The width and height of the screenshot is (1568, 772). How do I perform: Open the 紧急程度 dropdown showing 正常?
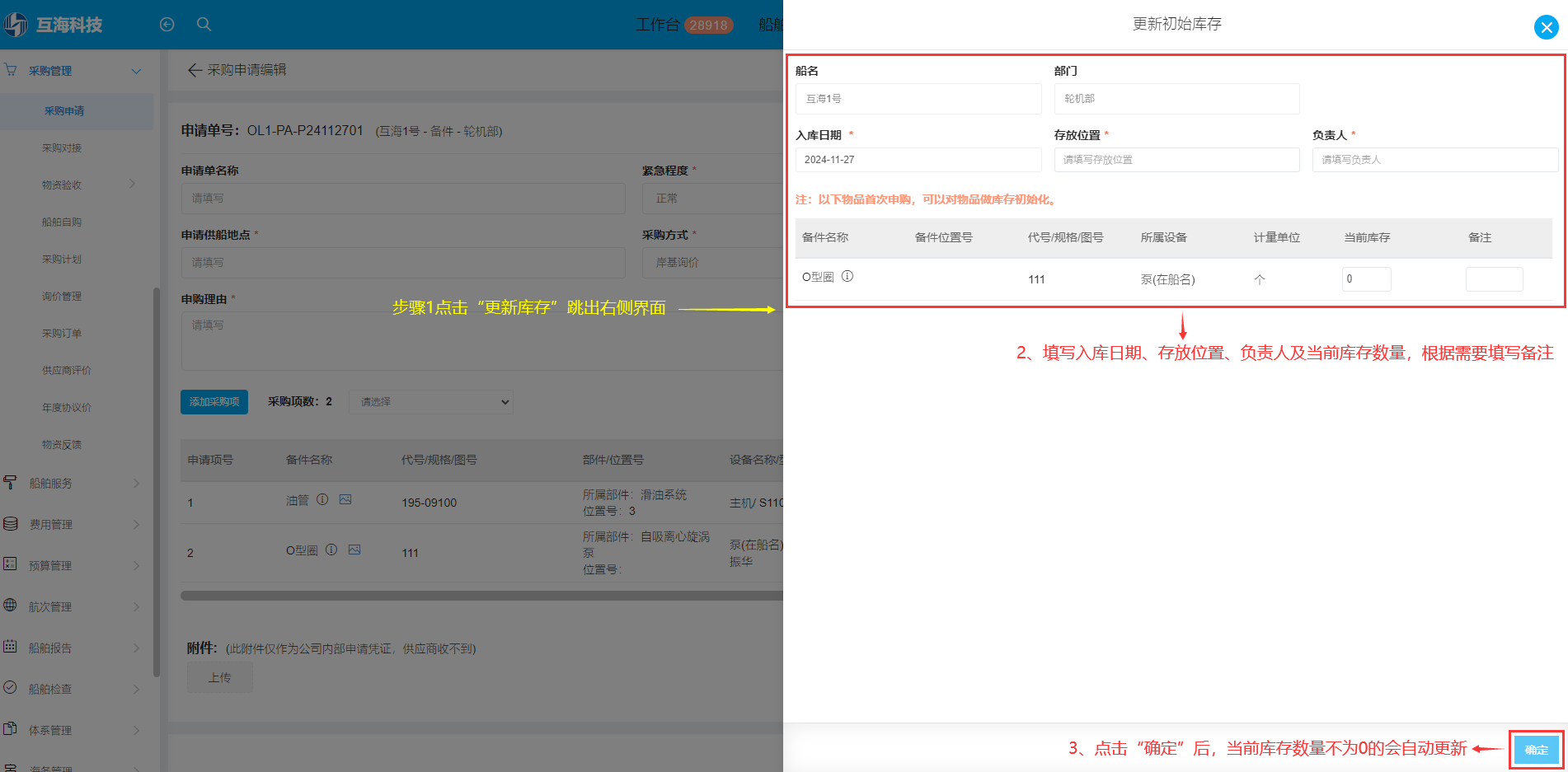(x=712, y=199)
